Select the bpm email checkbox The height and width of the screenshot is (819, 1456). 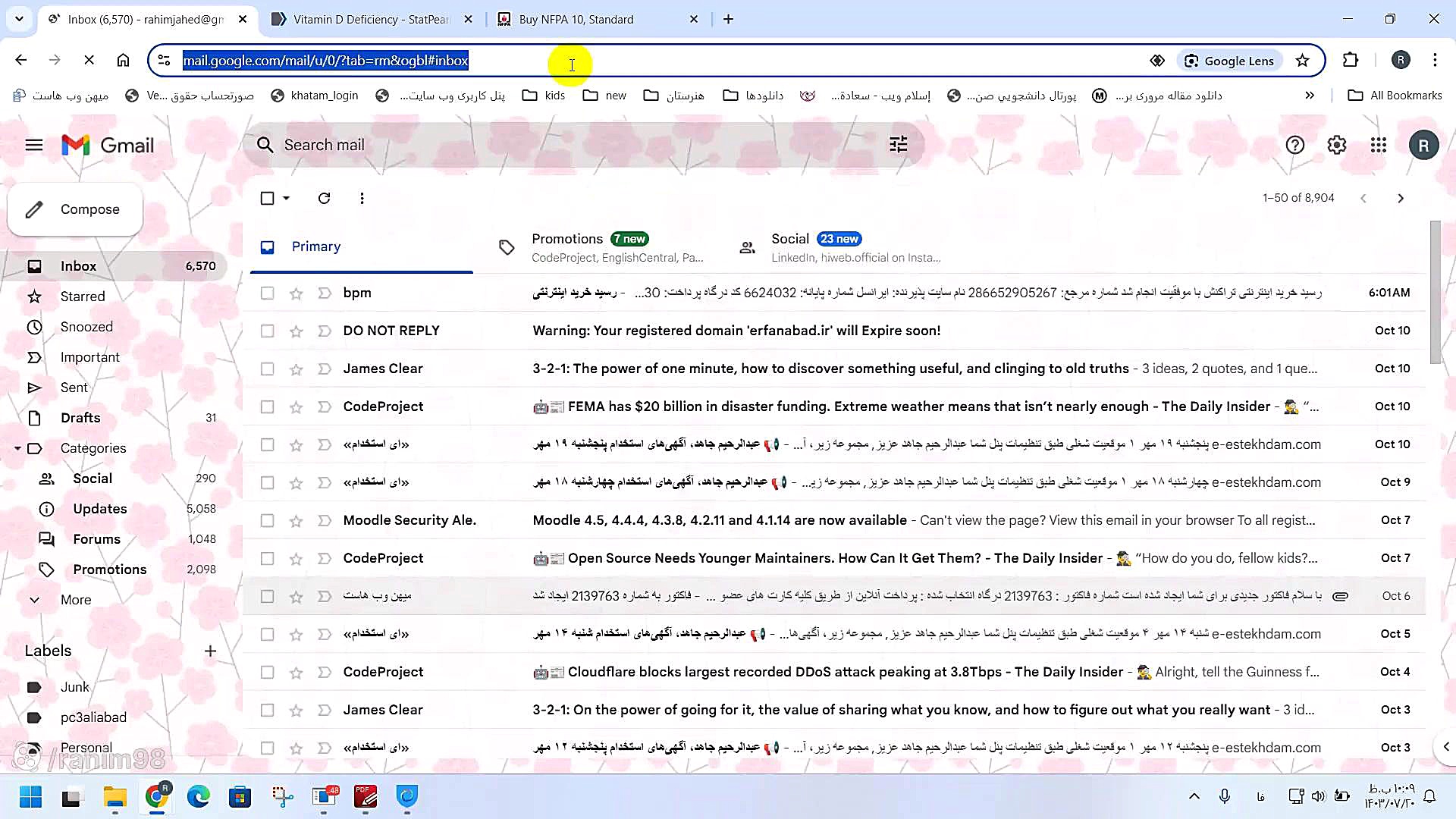coord(267,293)
